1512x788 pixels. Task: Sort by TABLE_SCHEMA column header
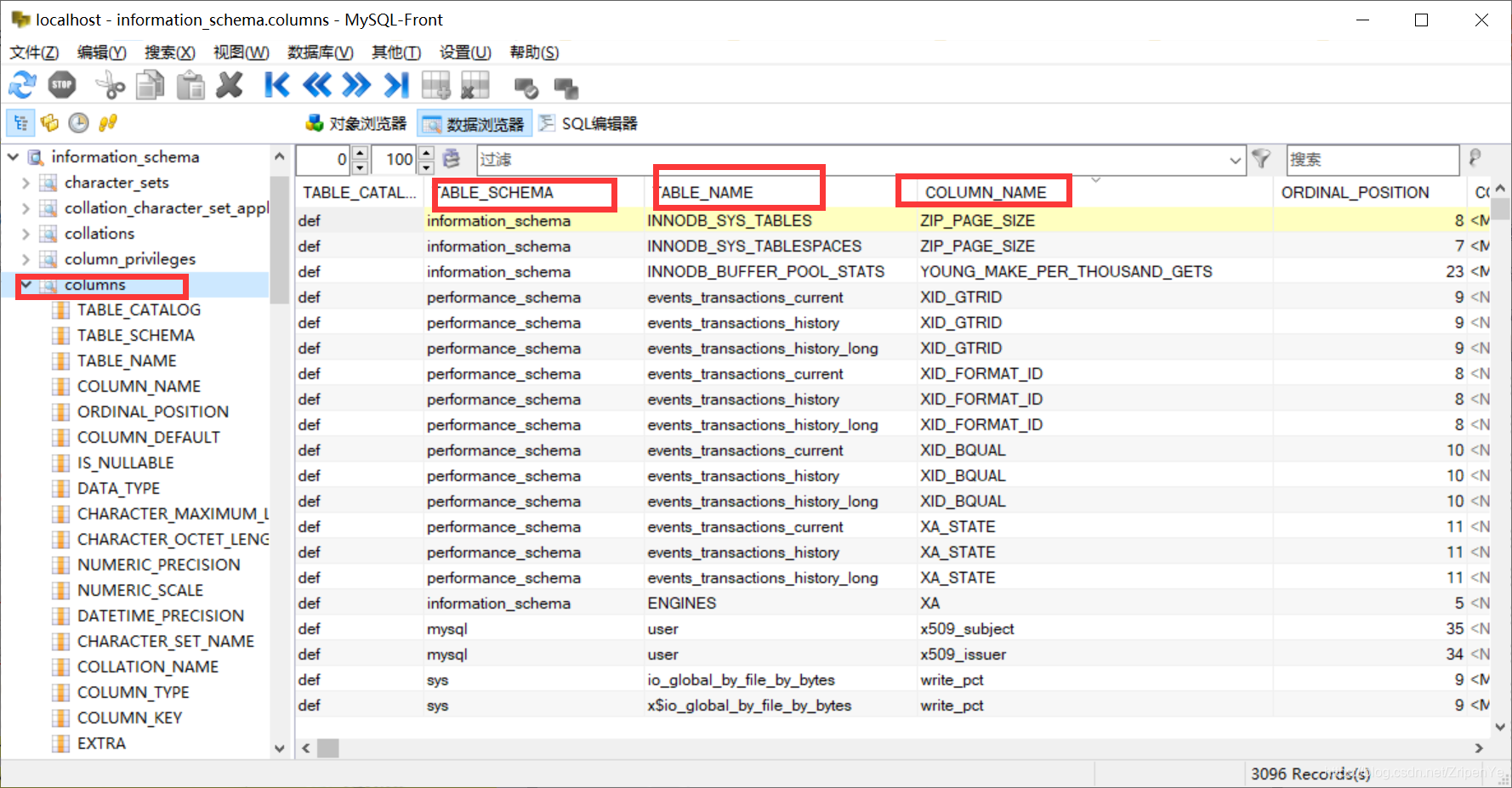click(x=533, y=193)
